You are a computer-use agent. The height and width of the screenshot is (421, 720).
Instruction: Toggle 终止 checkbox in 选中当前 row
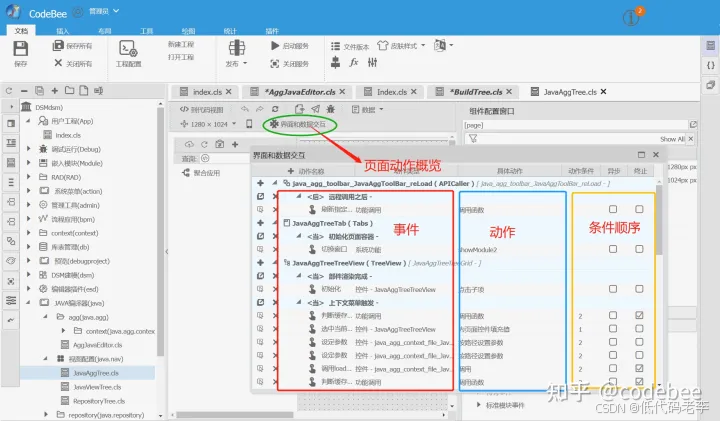tap(639, 329)
